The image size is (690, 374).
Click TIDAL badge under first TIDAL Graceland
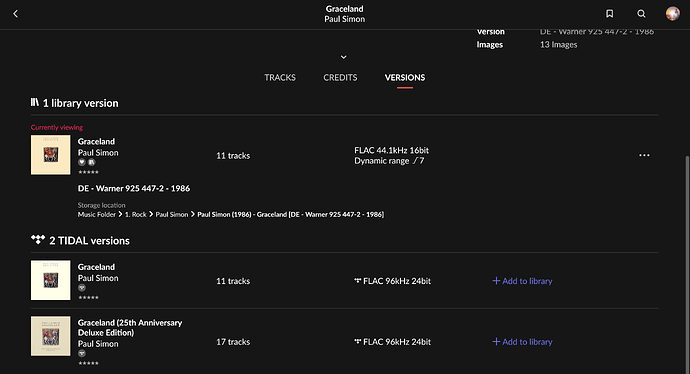82,288
